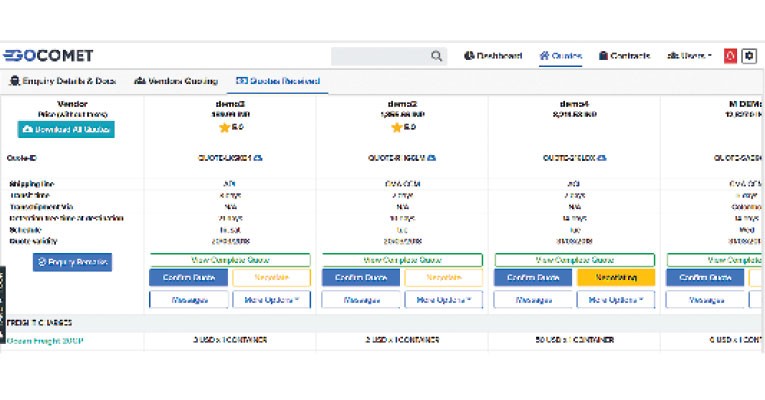Click the dark side tab at left edge
765x400 pixels.
2,305
